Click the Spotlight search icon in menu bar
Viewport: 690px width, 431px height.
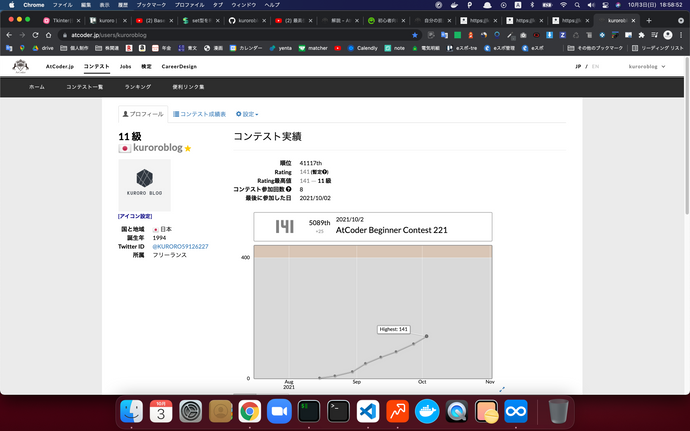click(x=577, y=5)
